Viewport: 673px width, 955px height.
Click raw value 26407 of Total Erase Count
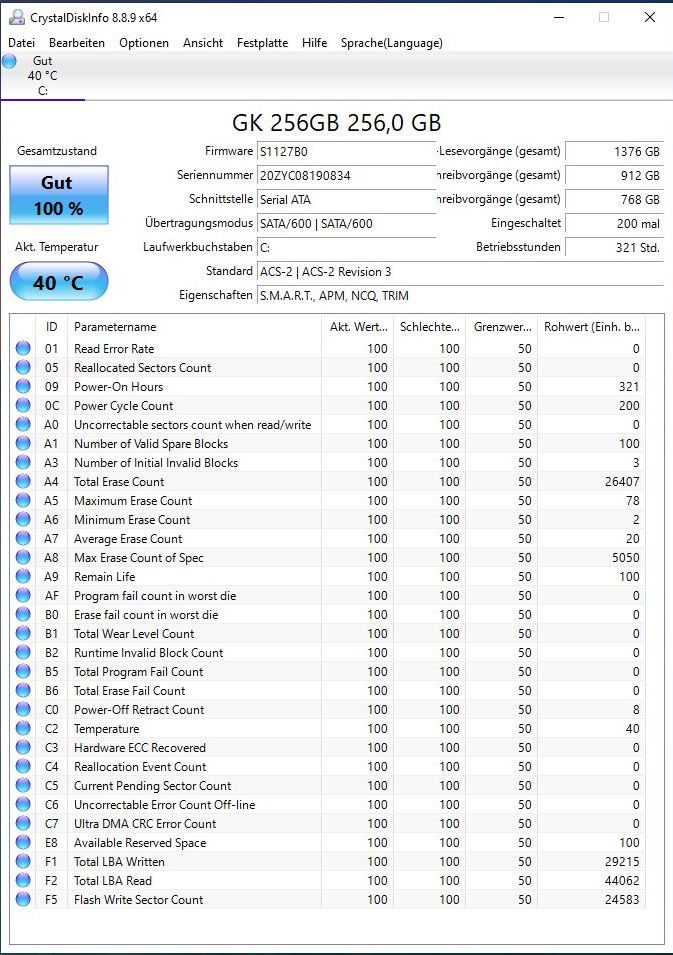pyautogui.click(x=622, y=481)
